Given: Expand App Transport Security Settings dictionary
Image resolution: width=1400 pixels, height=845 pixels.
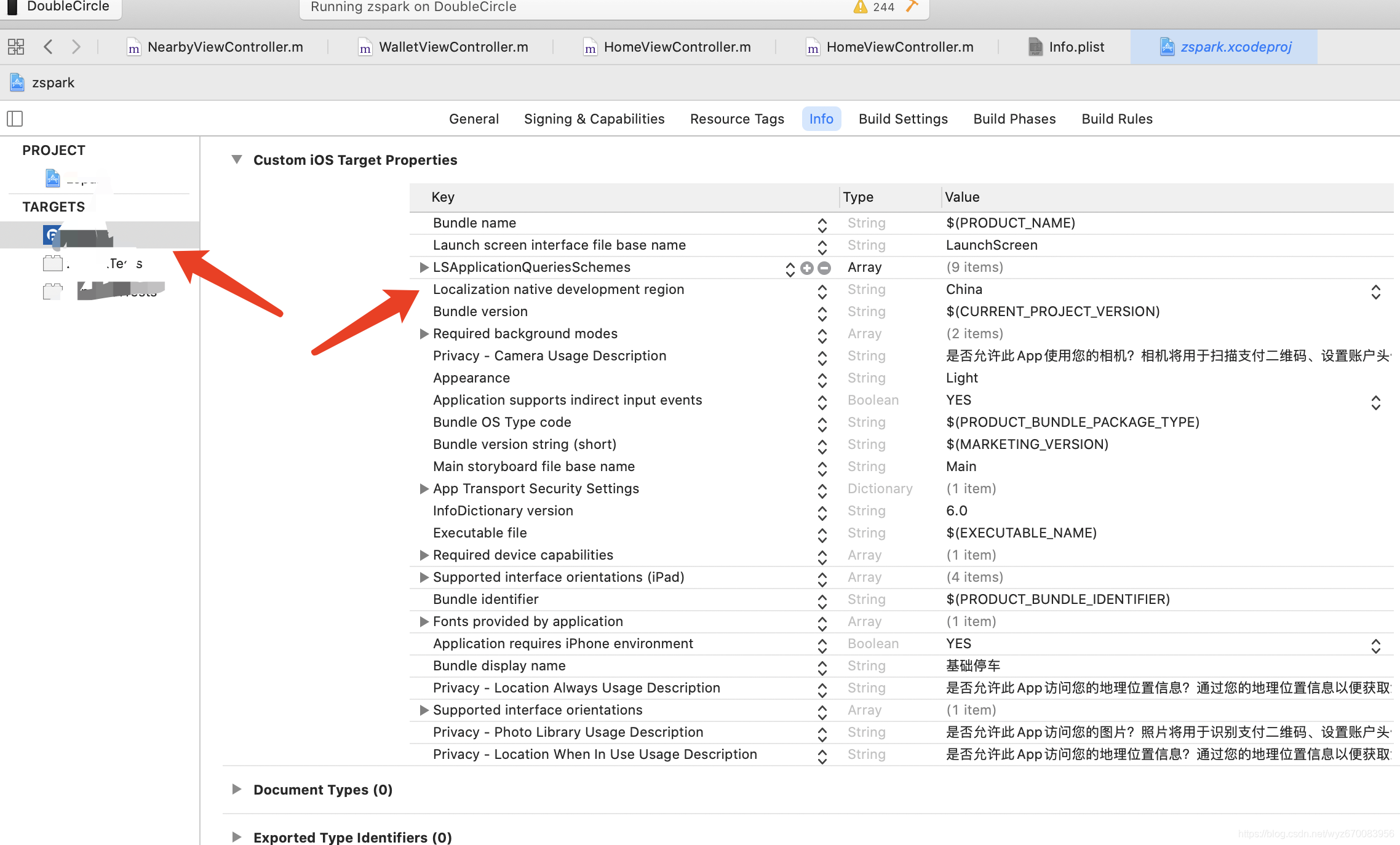Looking at the screenshot, I should 424,488.
